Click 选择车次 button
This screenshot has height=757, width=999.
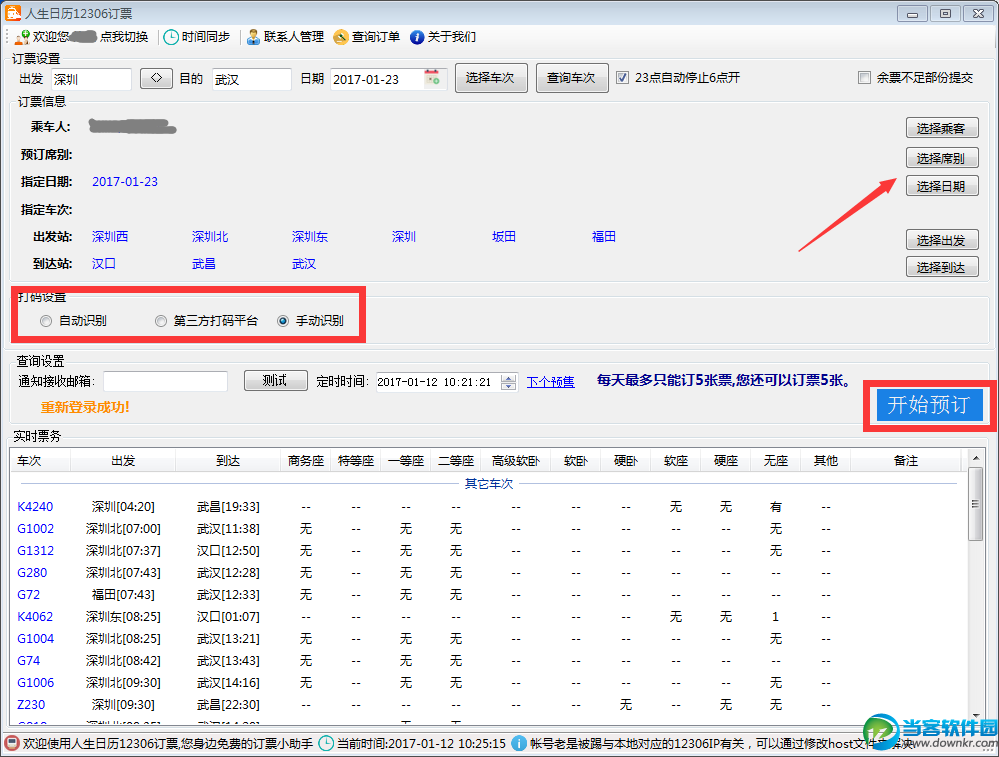point(491,78)
